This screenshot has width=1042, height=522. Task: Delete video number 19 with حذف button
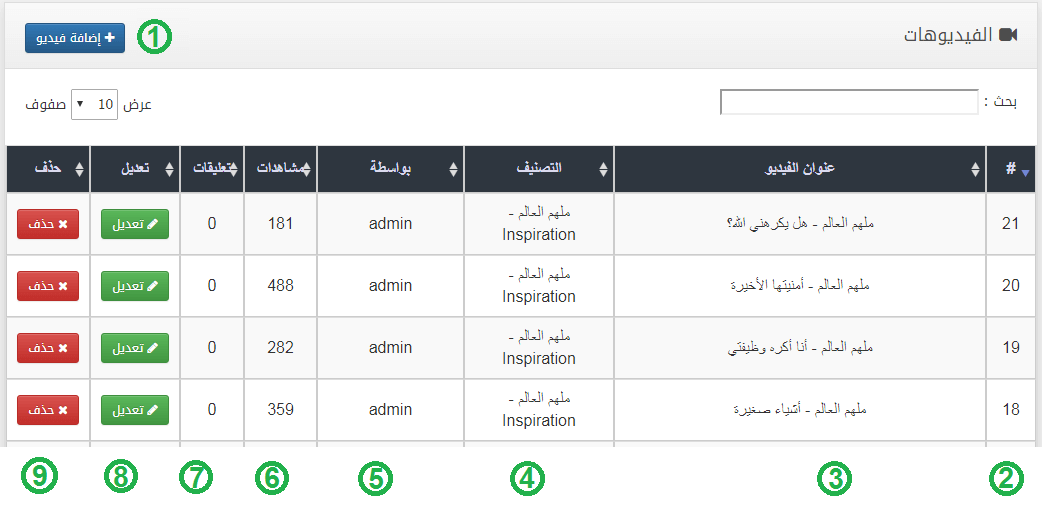point(48,348)
